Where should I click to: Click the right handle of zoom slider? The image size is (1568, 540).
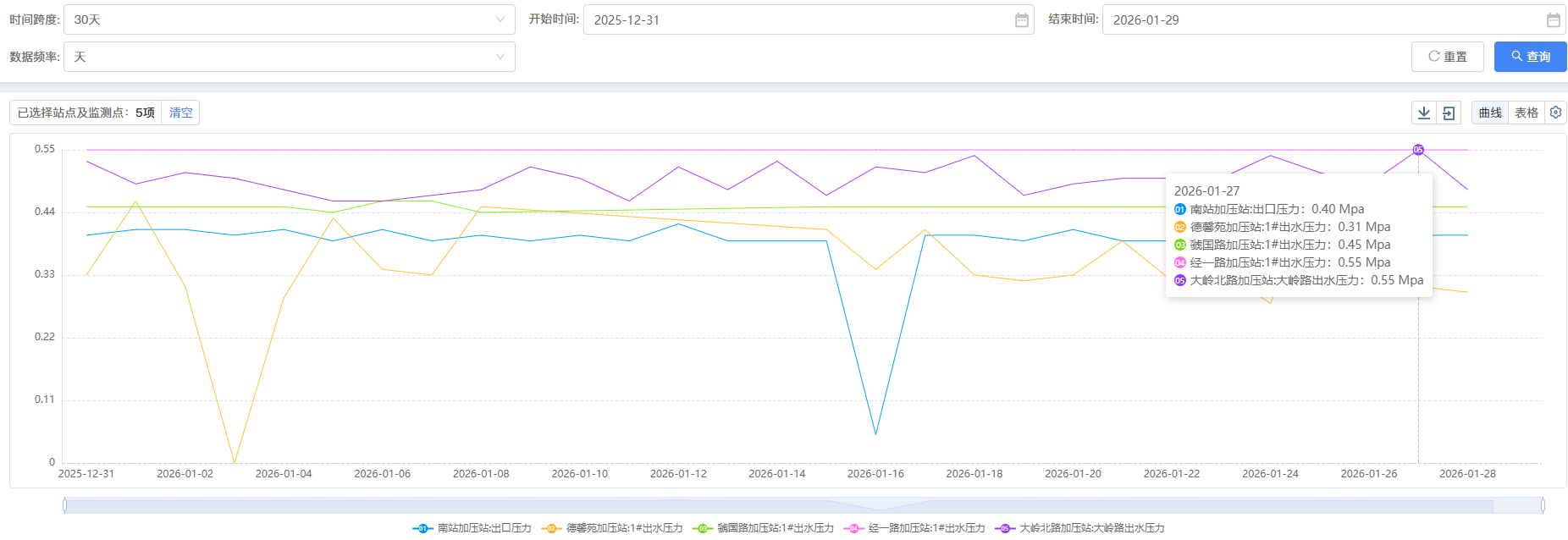point(1543,505)
